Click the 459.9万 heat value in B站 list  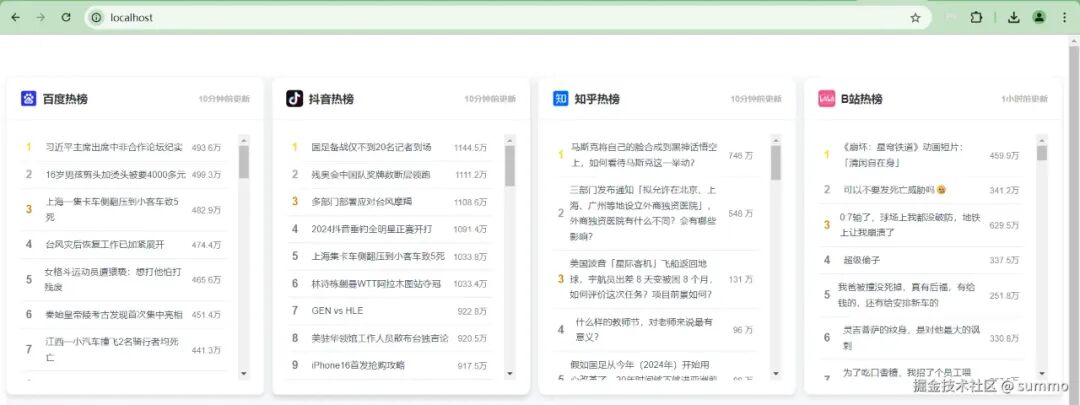click(x=1004, y=156)
